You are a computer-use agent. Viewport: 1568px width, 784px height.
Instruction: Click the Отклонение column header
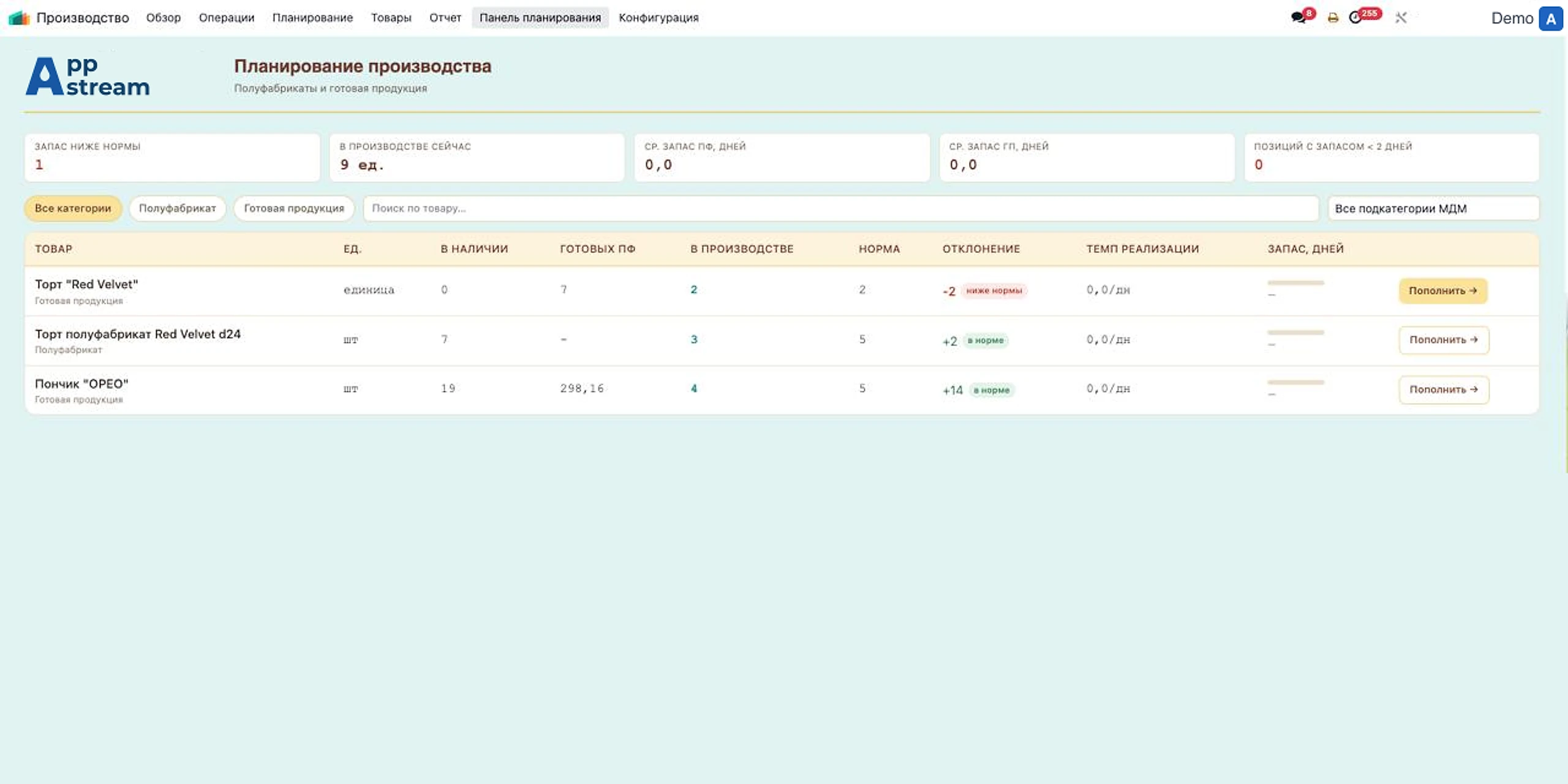point(981,249)
